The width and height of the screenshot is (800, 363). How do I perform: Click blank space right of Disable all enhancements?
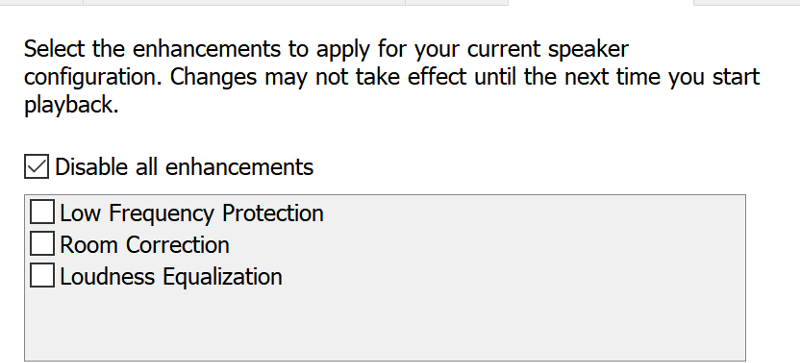click(x=531, y=167)
